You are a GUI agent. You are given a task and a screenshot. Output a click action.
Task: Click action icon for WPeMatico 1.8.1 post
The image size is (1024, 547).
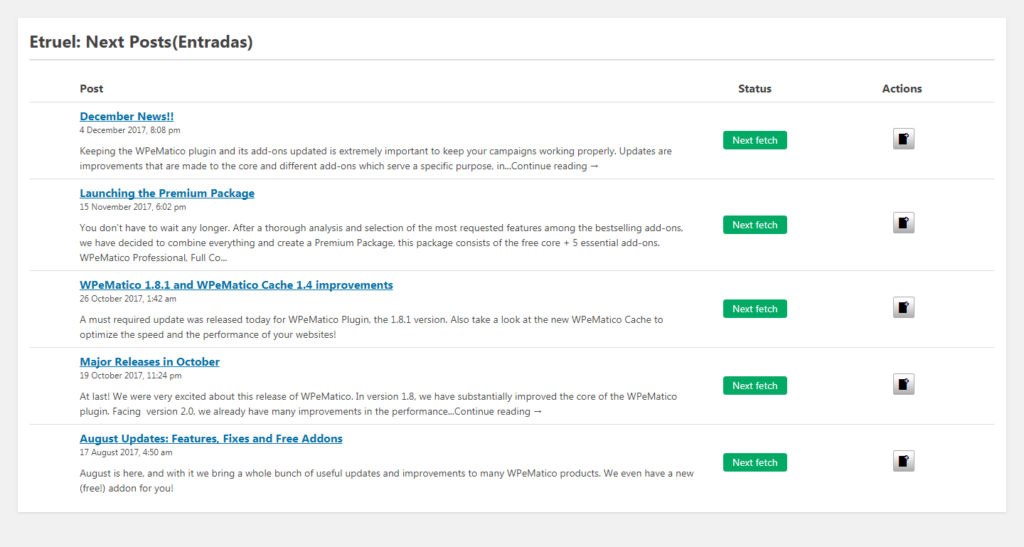click(903, 307)
